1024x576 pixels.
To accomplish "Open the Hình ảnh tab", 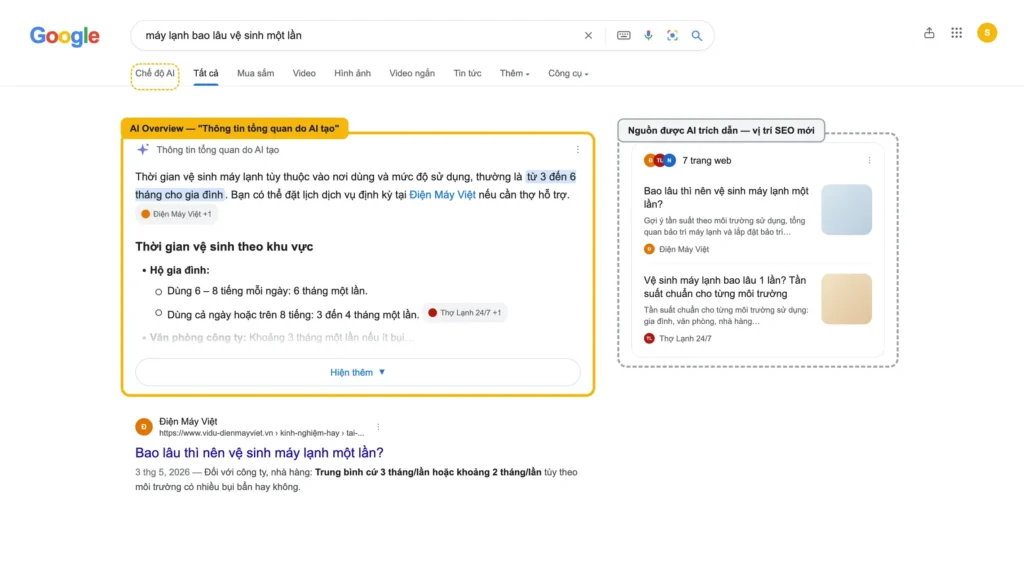I will click(352, 74).
